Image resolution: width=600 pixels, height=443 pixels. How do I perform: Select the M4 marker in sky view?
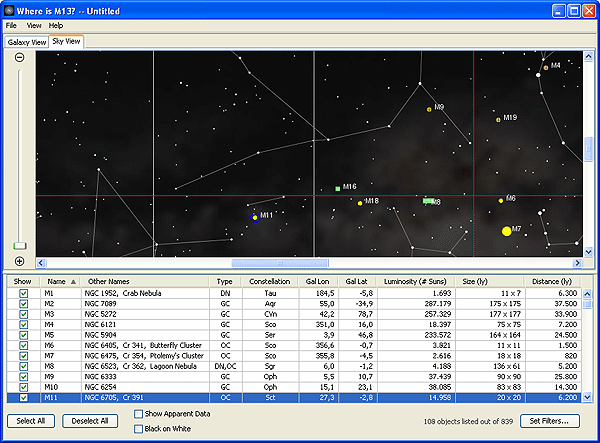[x=546, y=68]
